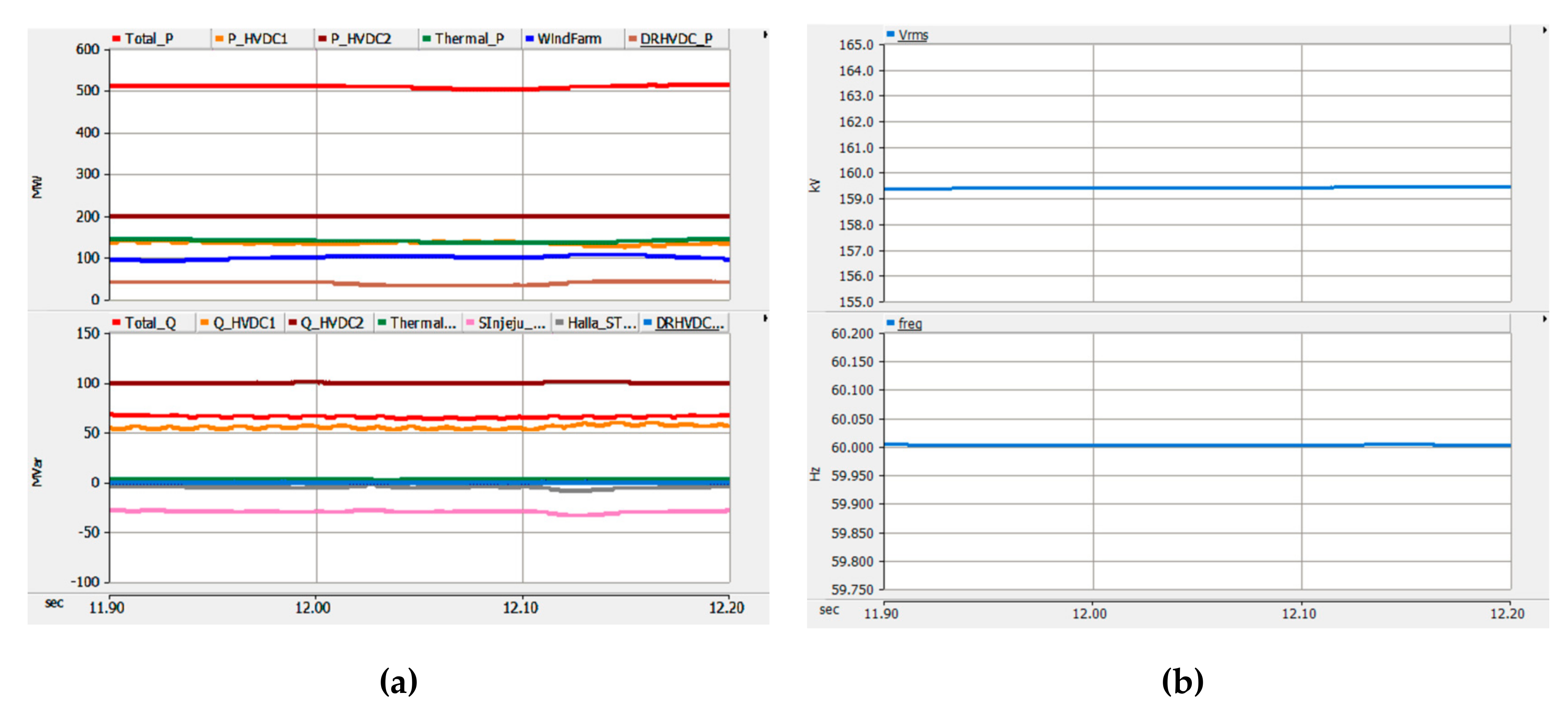Click the blue freq legend marker
1568x717 pixels.
[891, 323]
